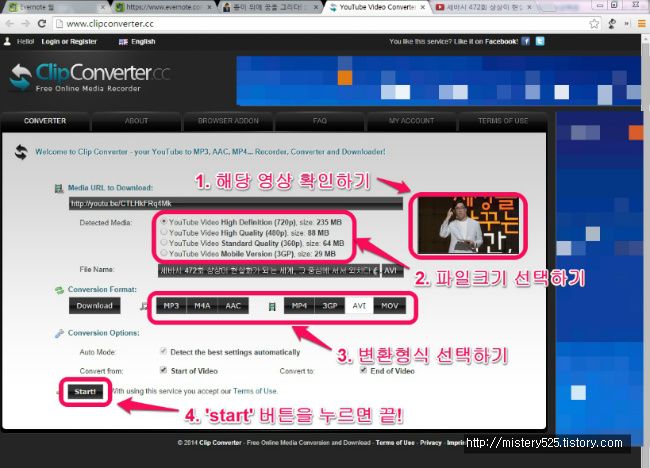Toggle End of Video checkbox
The height and width of the screenshot is (468, 650).
click(x=363, y=370)
